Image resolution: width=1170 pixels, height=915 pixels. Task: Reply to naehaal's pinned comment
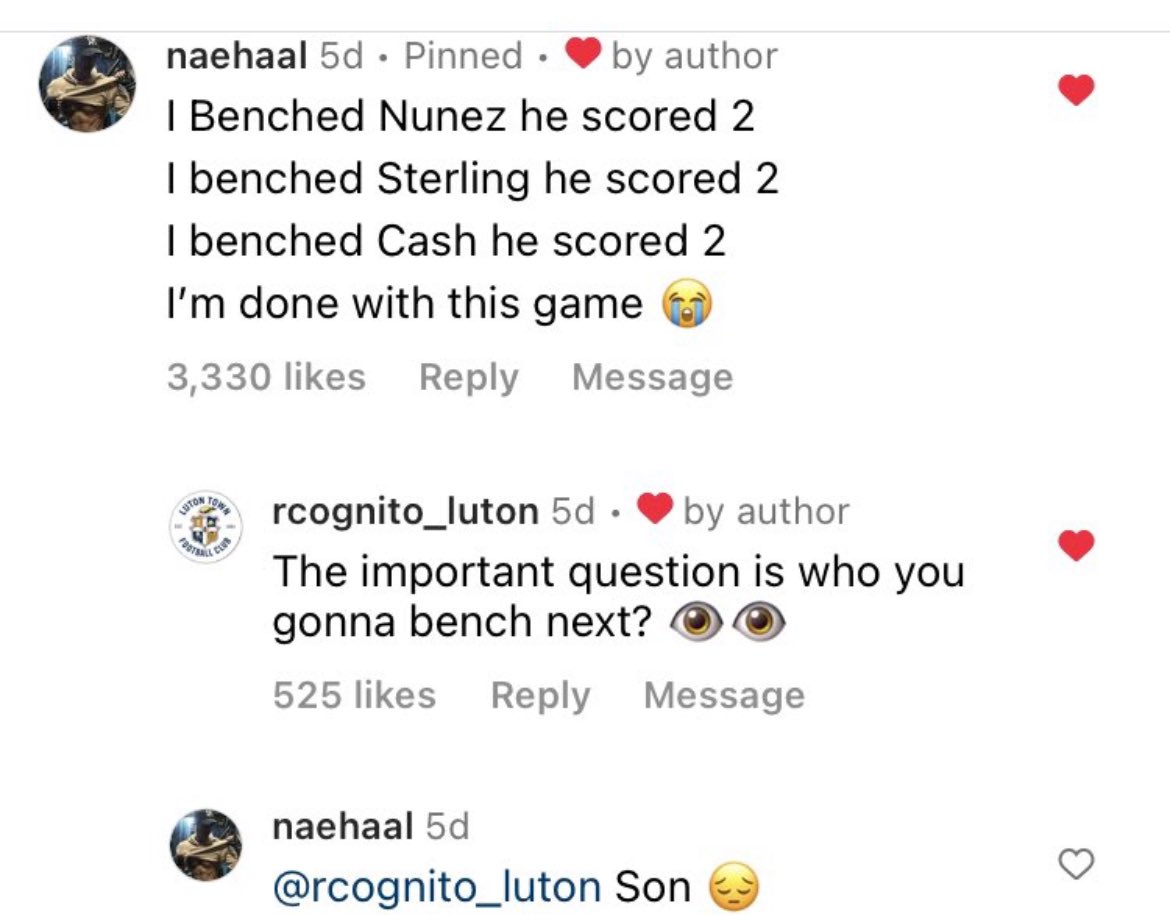click(469, 378)
